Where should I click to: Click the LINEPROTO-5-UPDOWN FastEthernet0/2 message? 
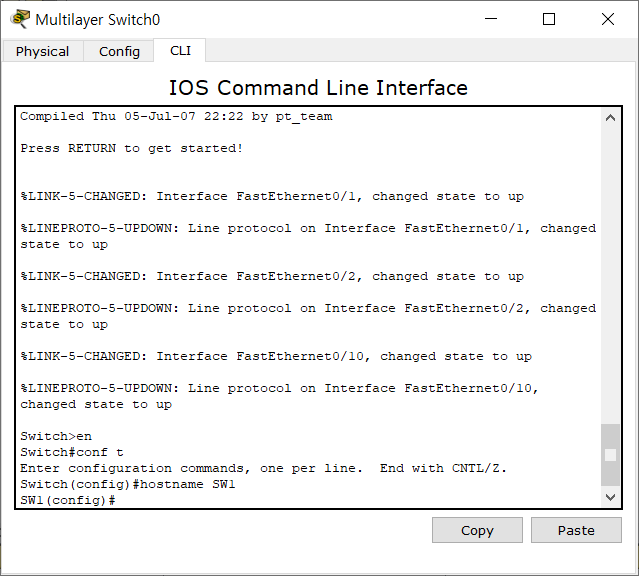coord(308,316)
